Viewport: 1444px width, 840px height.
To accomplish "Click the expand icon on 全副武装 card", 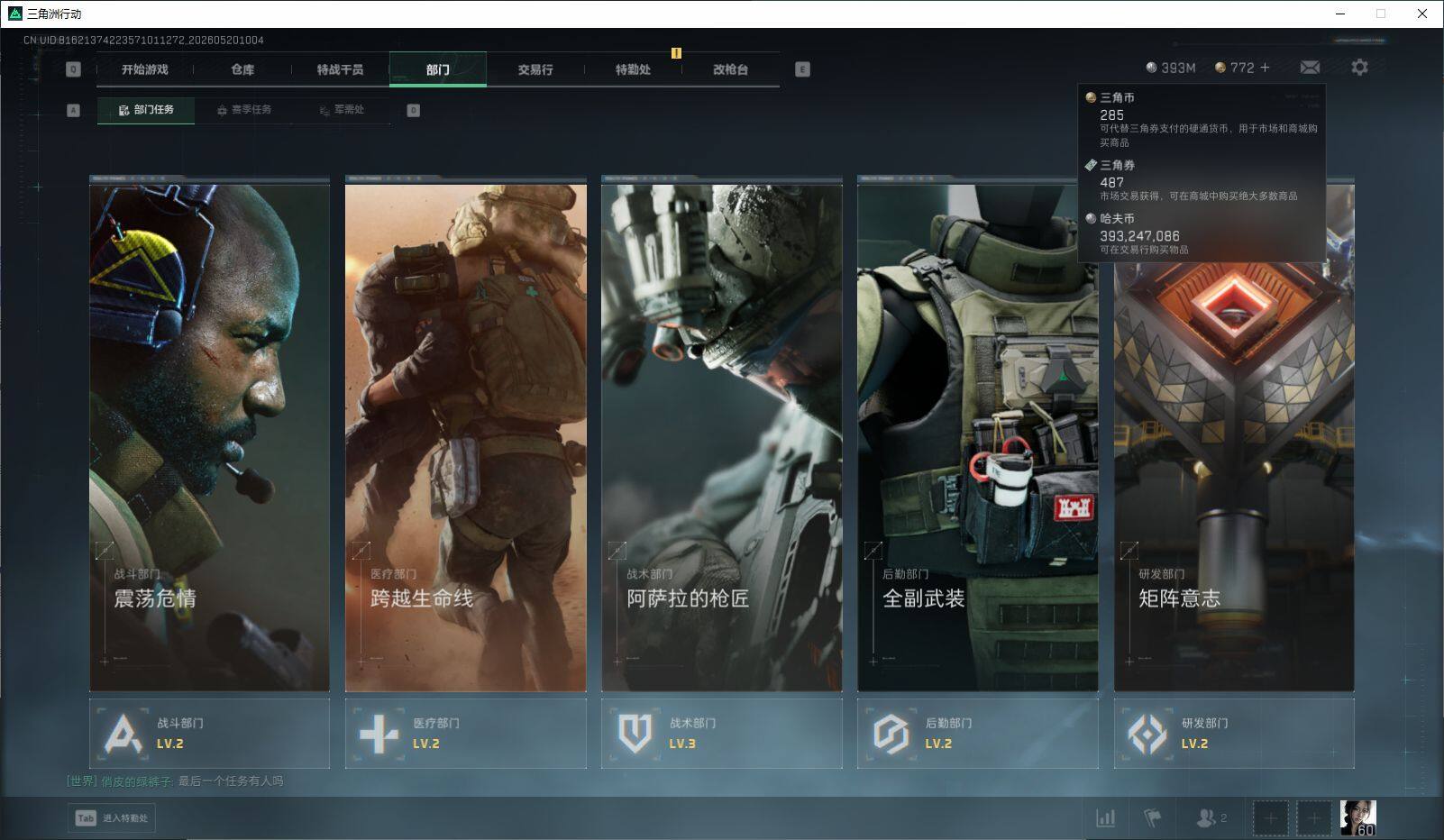I will coord(873,550).
